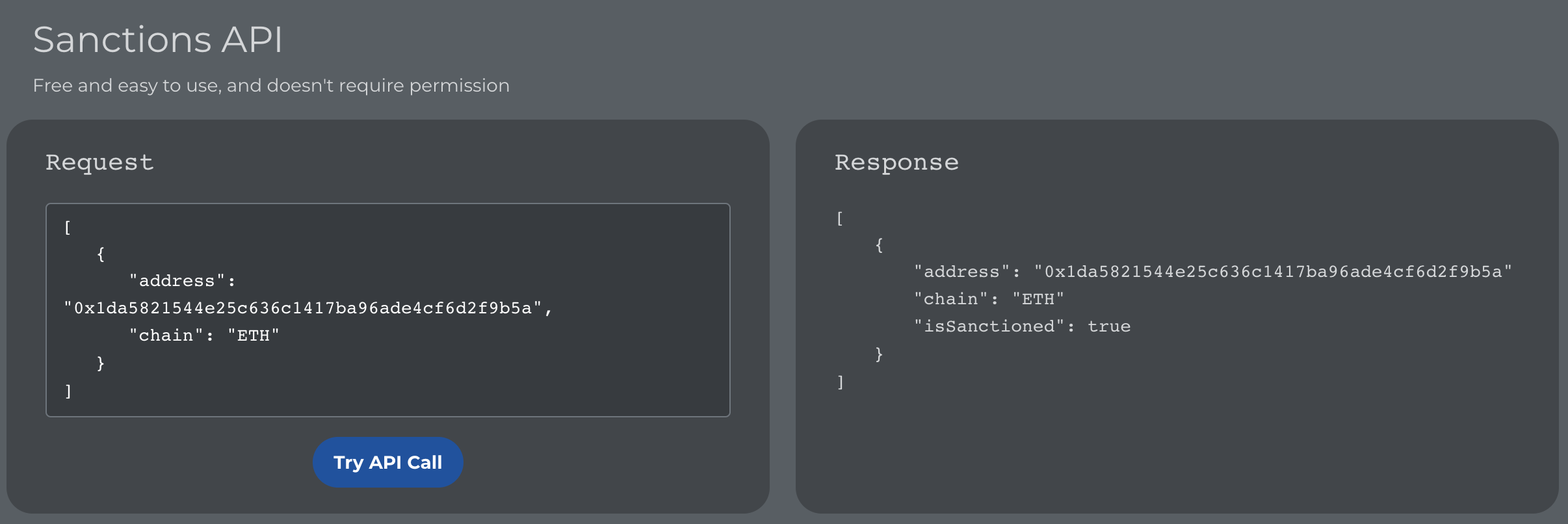Screen dimensions: 1568x524
Task: Click the Sanctions API page heading
Action: 158,40
